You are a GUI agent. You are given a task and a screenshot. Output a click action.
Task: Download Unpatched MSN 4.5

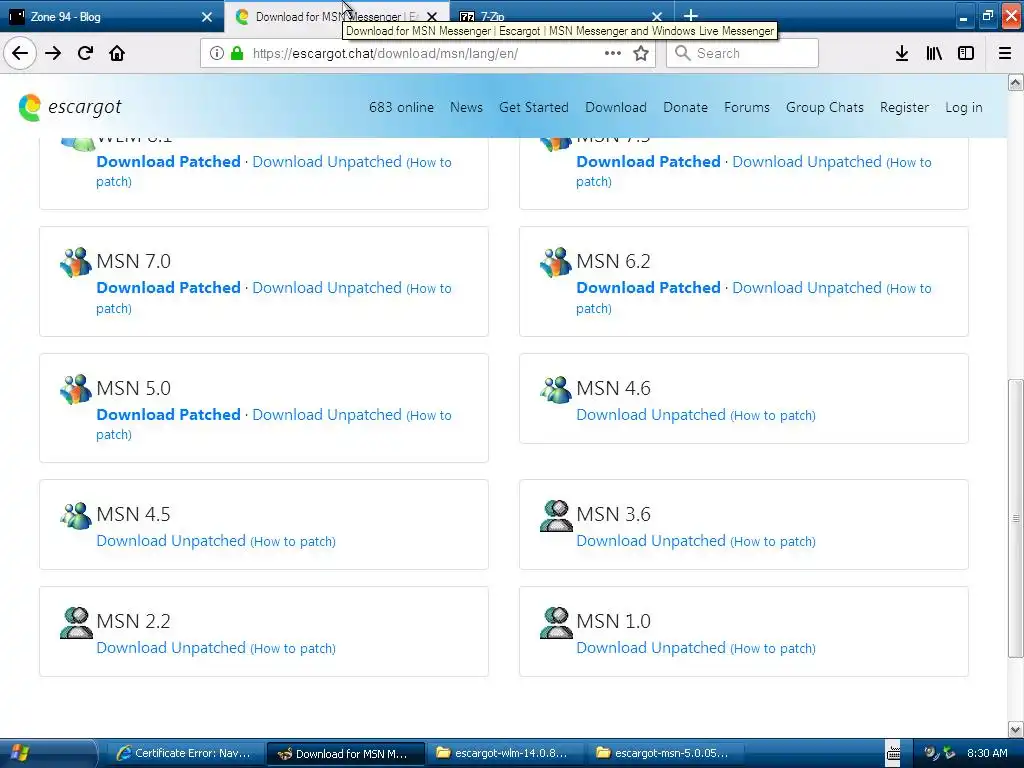coord(170,541)
